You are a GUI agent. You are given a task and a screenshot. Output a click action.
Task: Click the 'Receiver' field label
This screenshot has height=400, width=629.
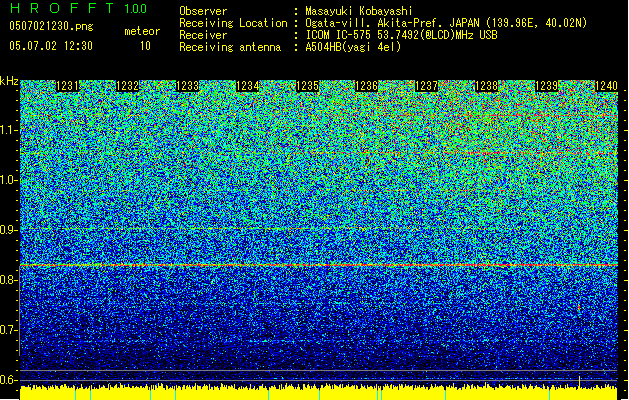(x=203, y=35)
